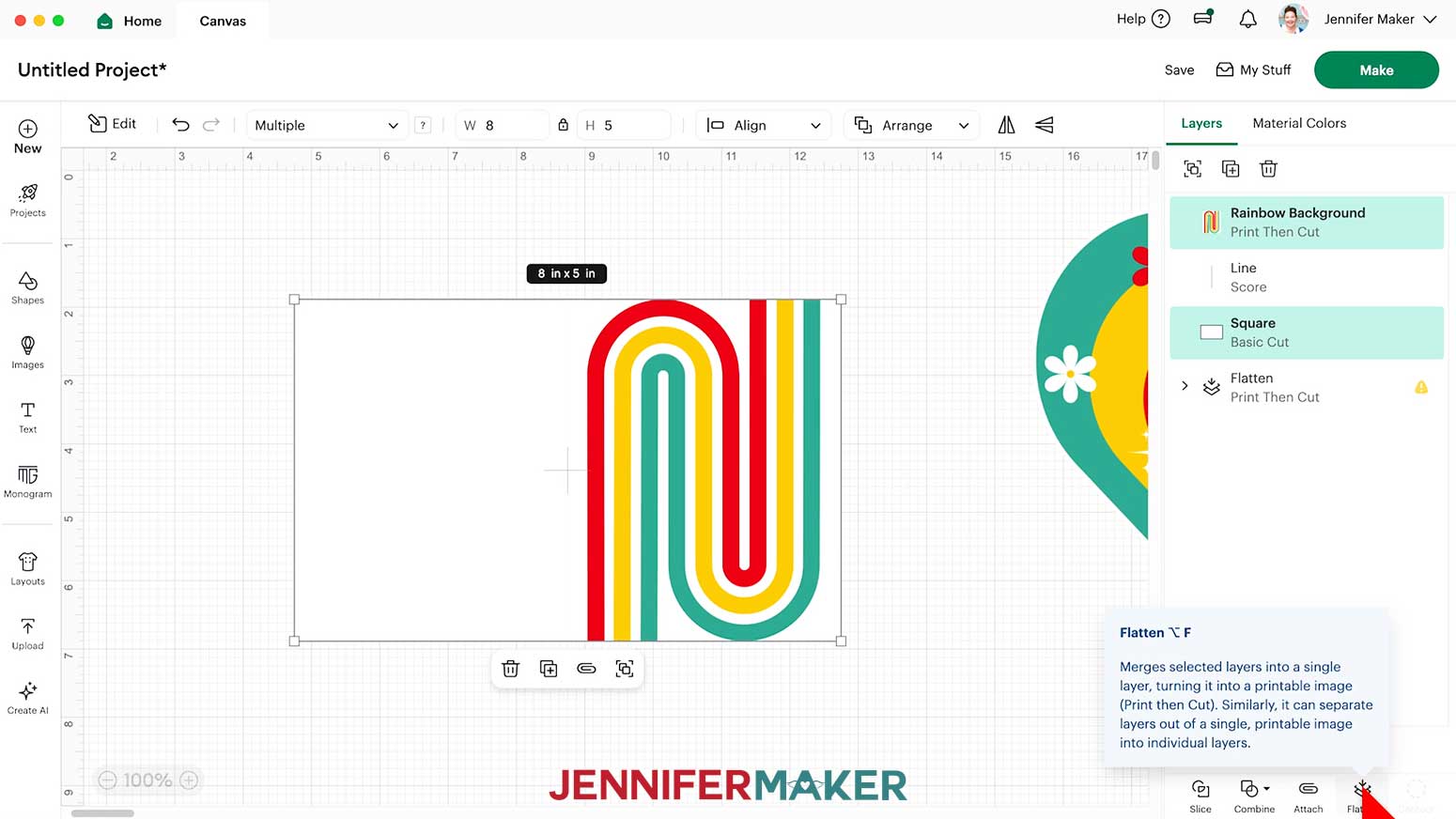This screenshot has height=819, width=1456.
Task: Toggle the size aspect ratio lock
Action: point(563,125)
